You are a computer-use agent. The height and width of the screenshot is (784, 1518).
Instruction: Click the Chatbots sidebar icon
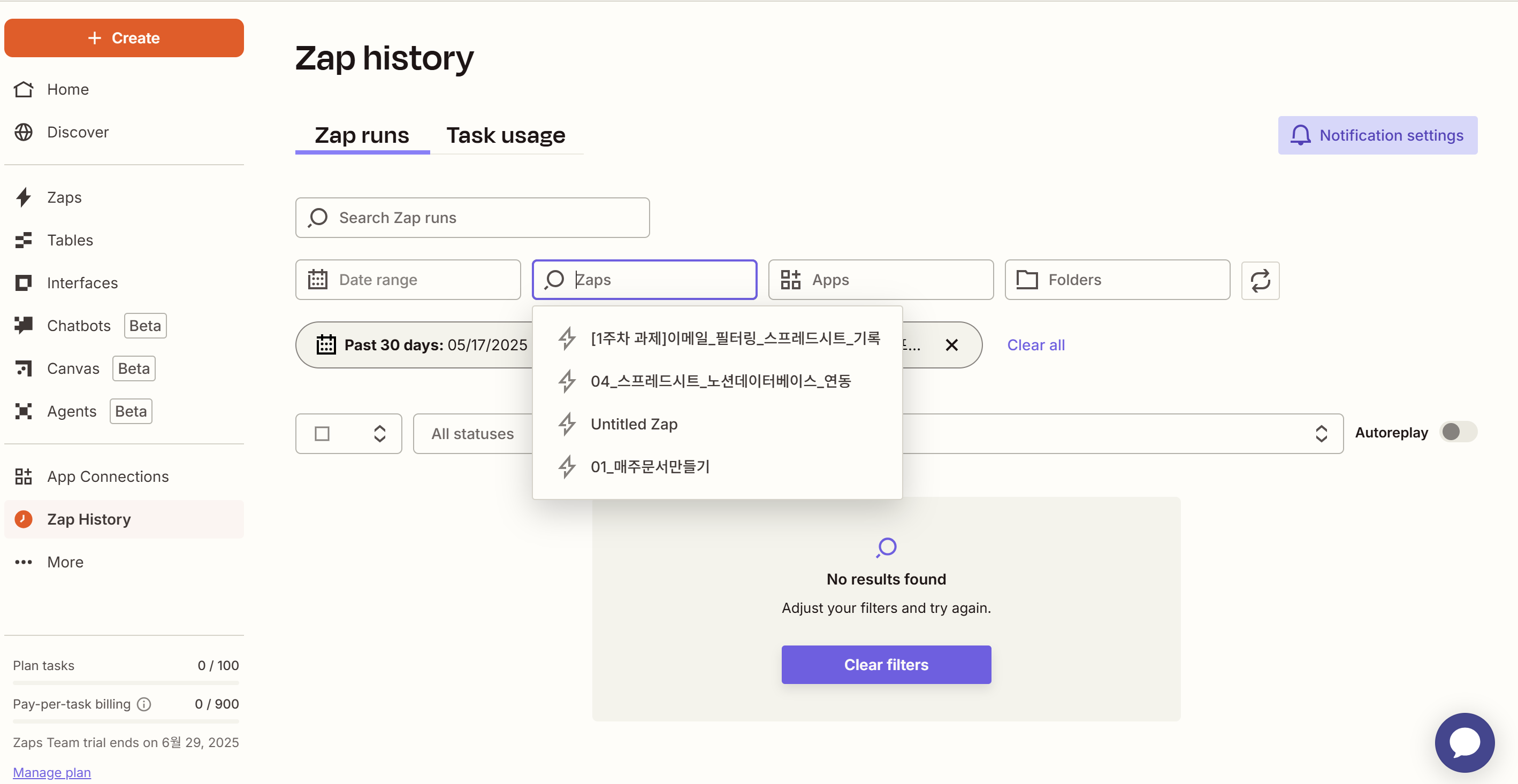point(24,325)
